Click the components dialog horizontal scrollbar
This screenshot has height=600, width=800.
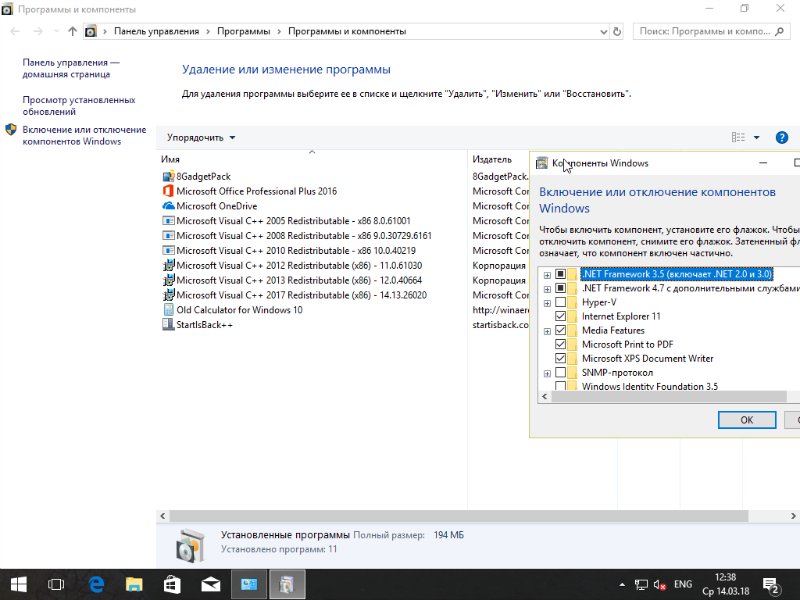(668, 396)
